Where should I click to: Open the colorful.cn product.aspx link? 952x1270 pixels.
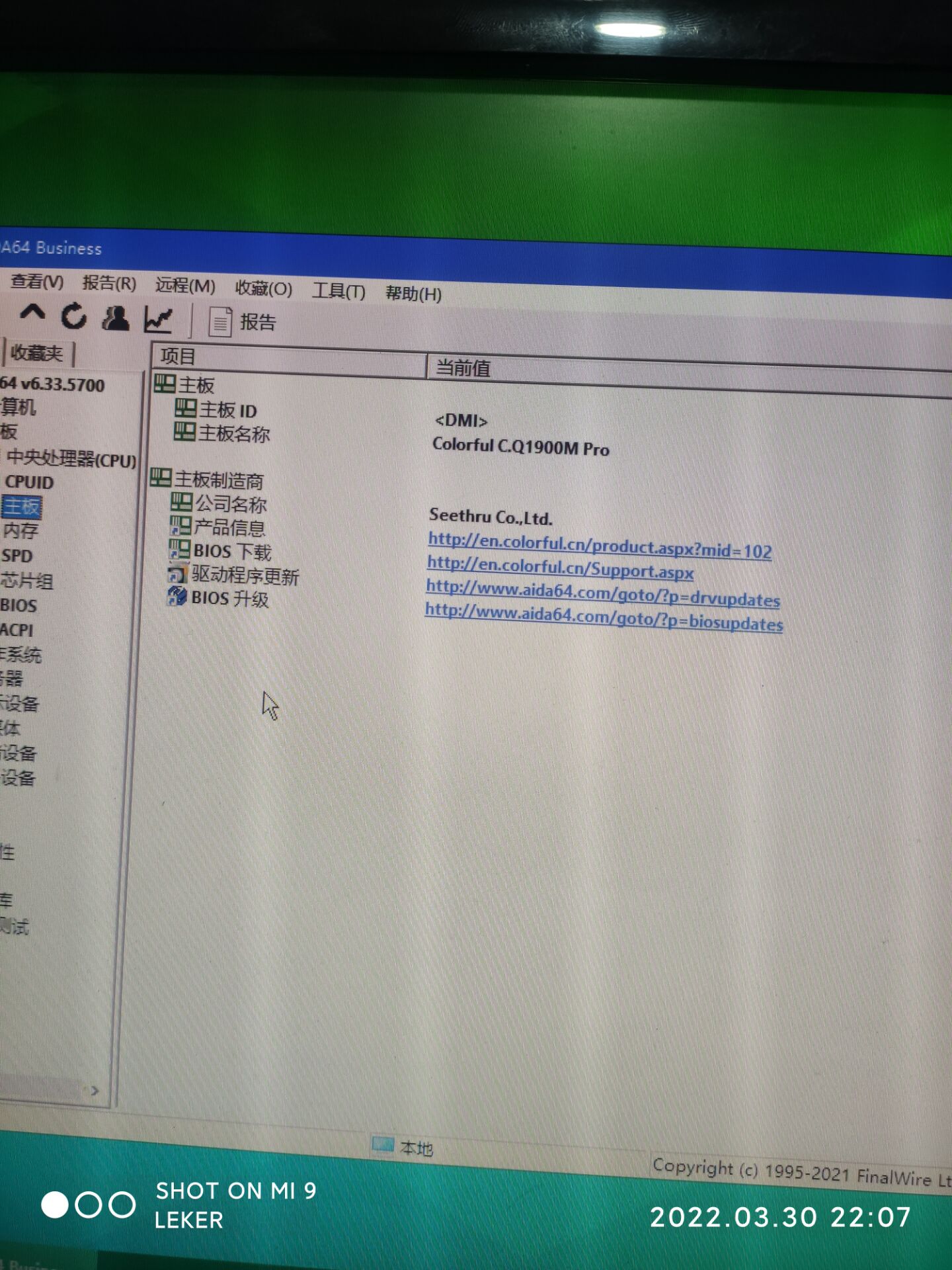(600, 545)
